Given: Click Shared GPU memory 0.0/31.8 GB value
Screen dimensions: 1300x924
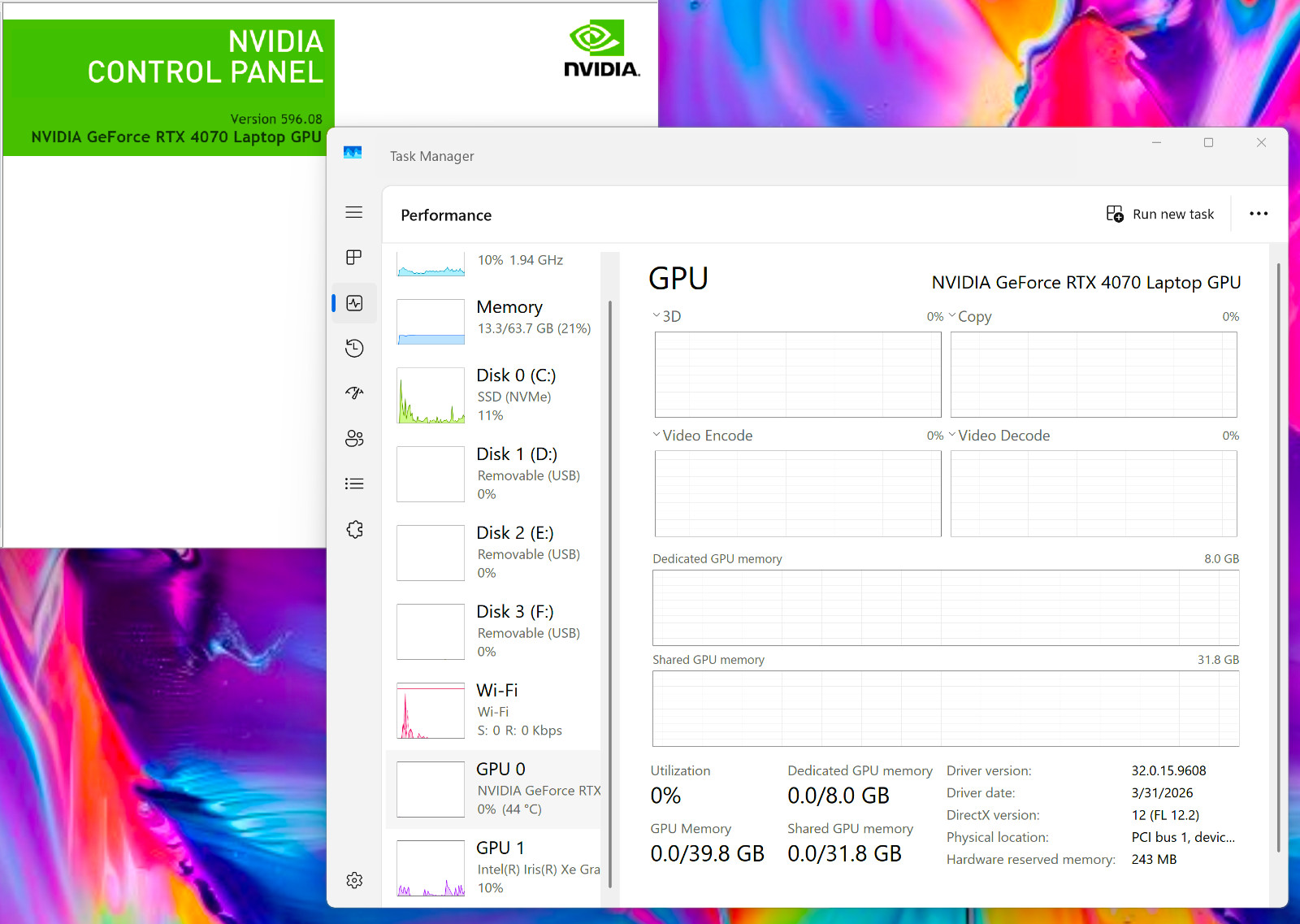Looking at the screenshot, I should (x=844, y=853).
